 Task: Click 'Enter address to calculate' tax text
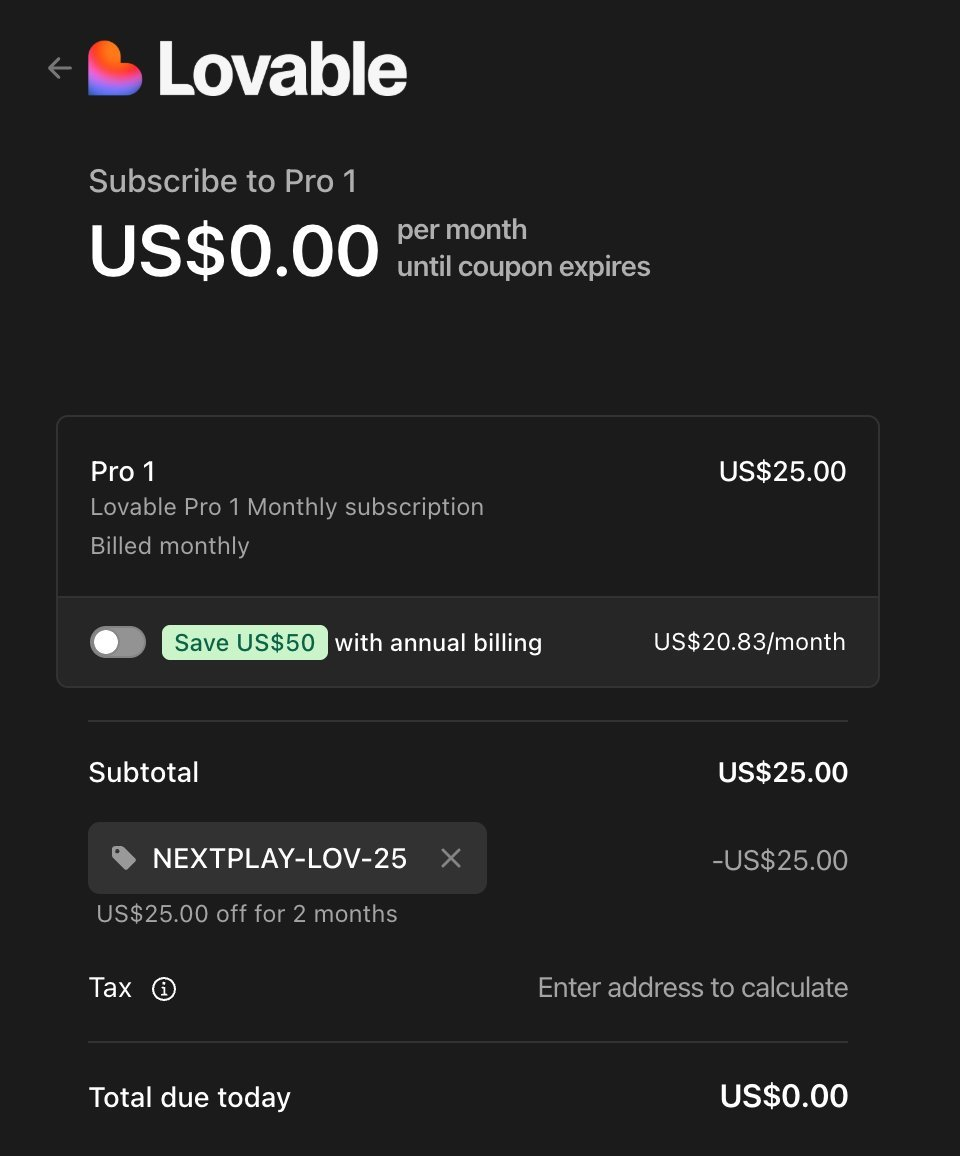pyautogui.click(x=692, y=988)
